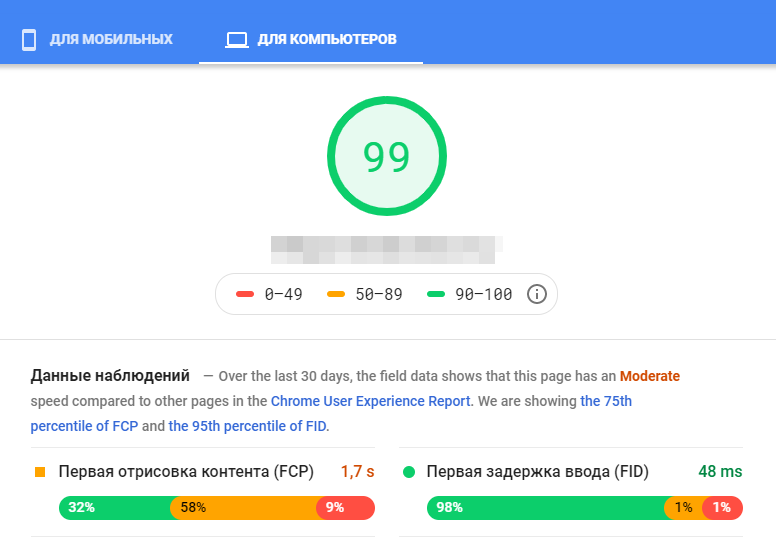Click the green 98% FID bar segment
776x558 pixels.
click(545, 507)
